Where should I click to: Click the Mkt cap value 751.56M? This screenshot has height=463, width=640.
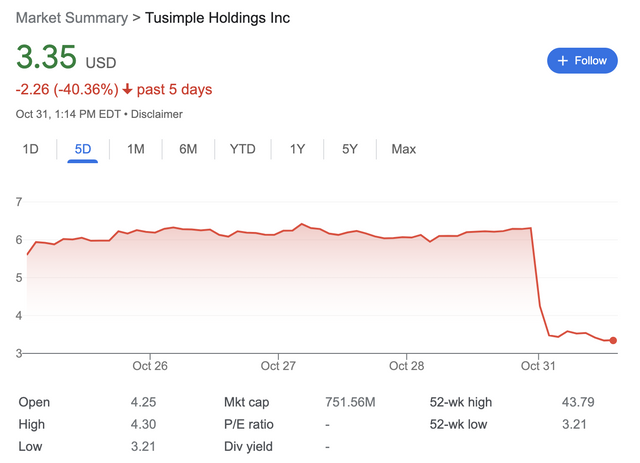point(350,402)
